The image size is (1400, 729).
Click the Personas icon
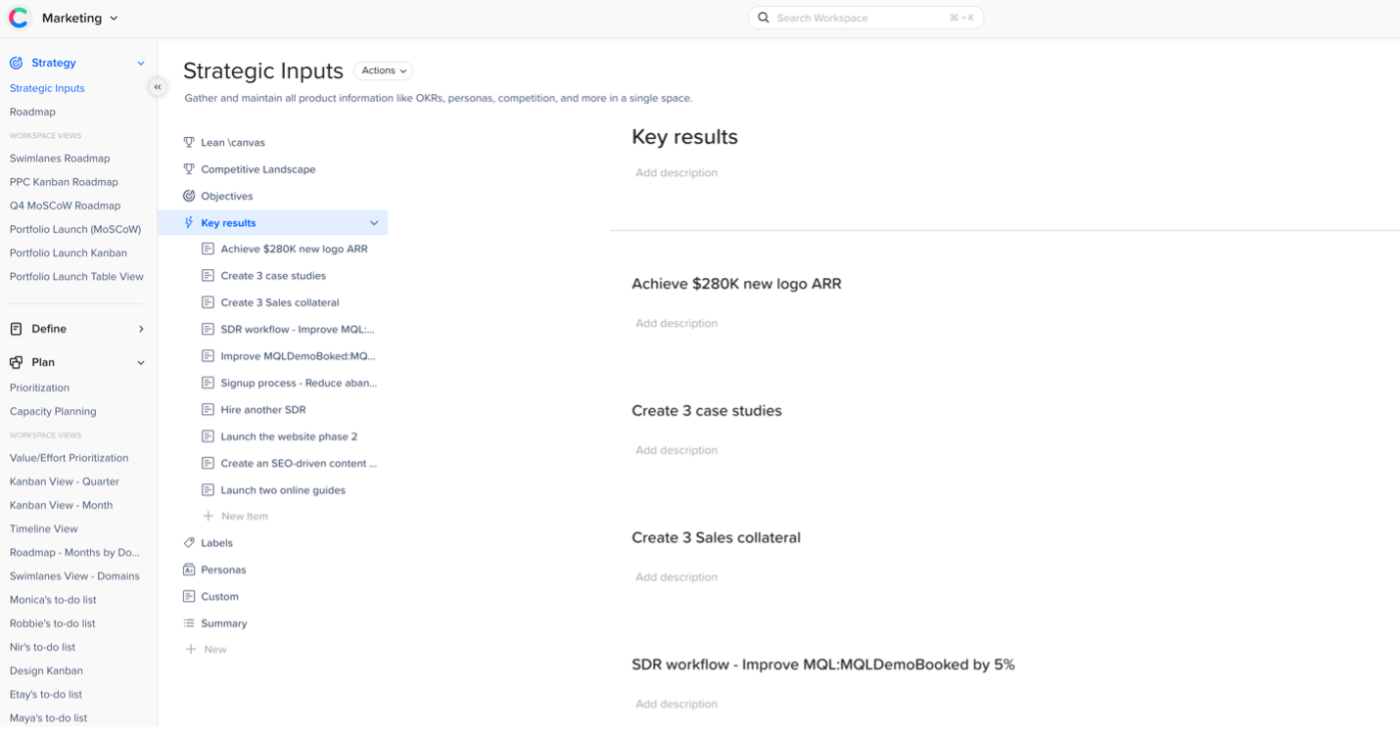189,570
